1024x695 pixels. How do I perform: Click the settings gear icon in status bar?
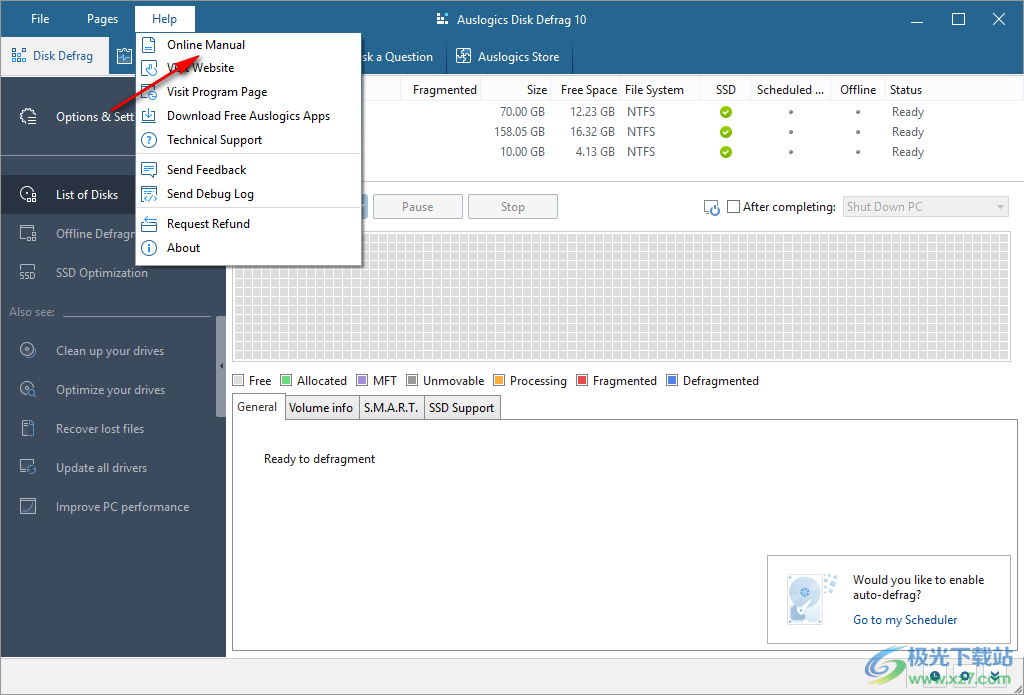pyautogui.click(x=965, y=677)
